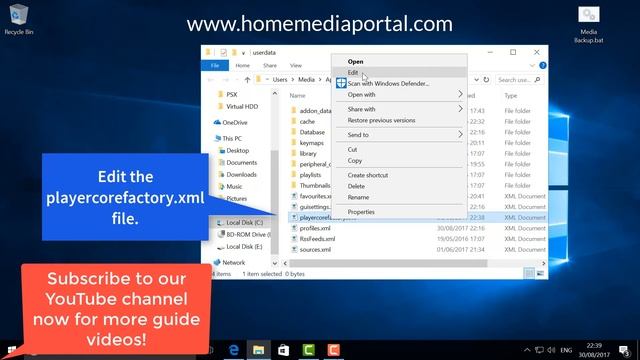Open the File ribbon tab
640x360 pixels.
click(x=215, y=65)
